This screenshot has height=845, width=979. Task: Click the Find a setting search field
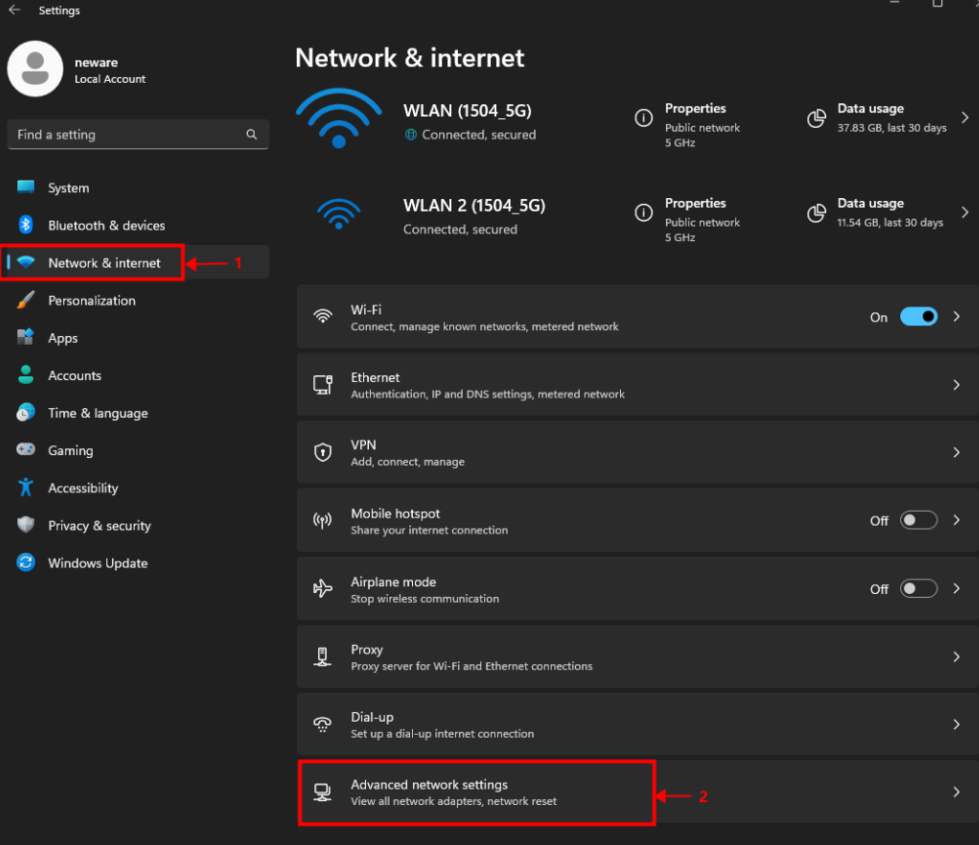[x=138, y=134]
